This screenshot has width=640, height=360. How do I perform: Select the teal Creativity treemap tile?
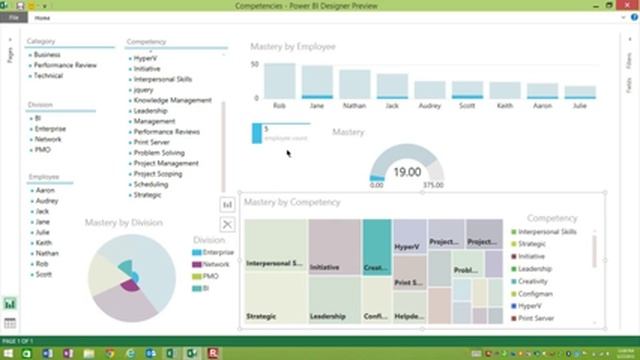[377, 247]
